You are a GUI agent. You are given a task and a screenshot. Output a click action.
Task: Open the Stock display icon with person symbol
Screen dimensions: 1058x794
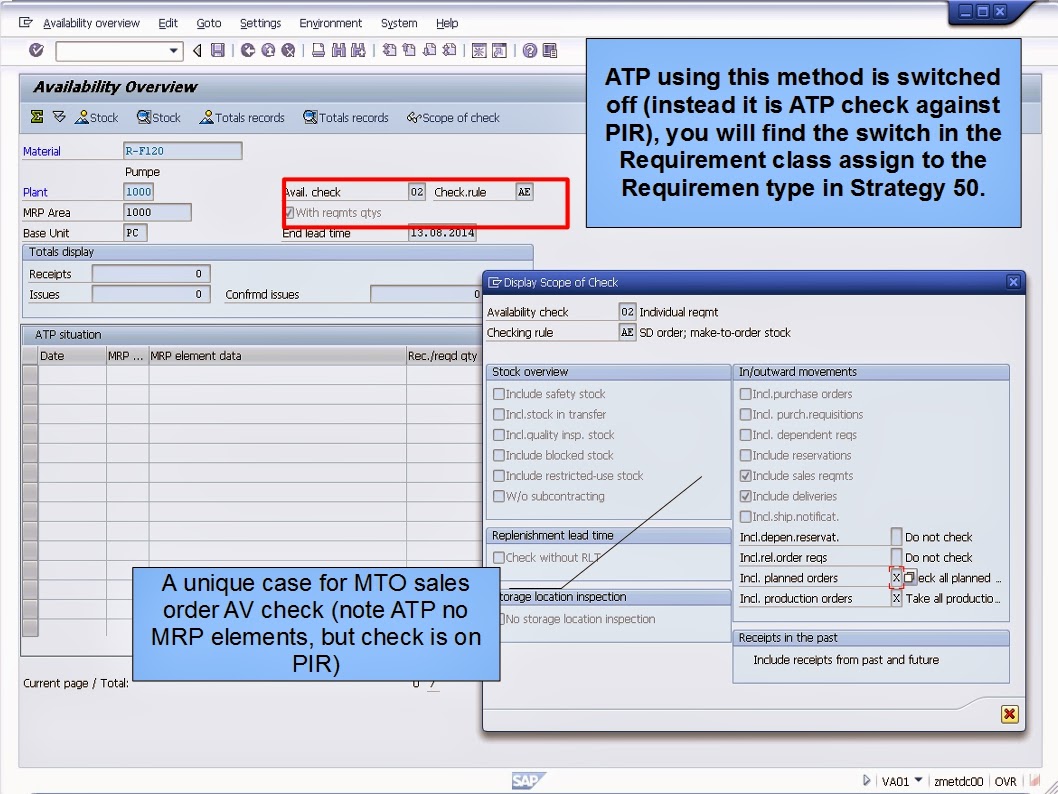tap(96, 117)
